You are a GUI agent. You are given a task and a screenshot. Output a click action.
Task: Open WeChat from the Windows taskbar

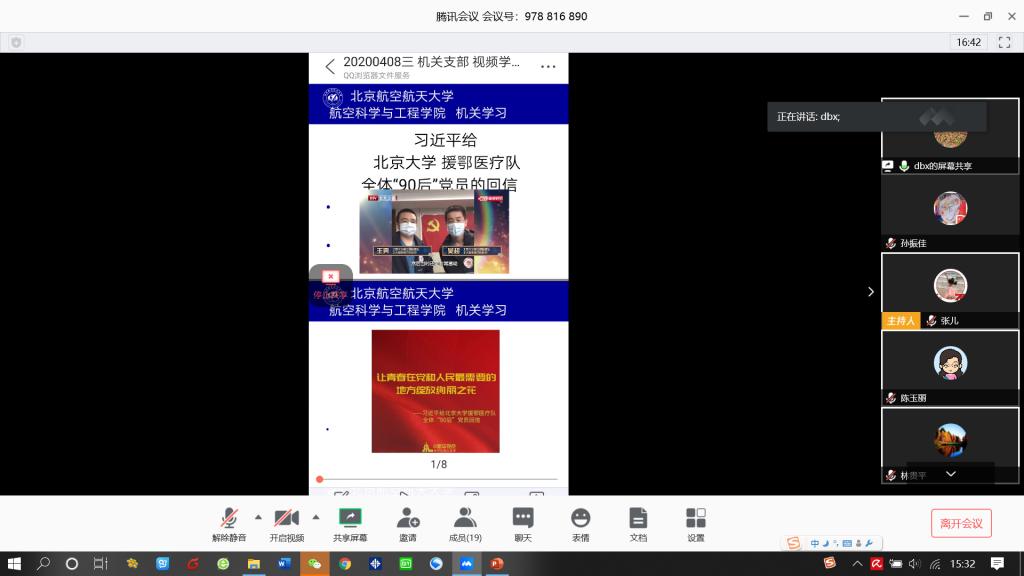click(x=314, y=564)
